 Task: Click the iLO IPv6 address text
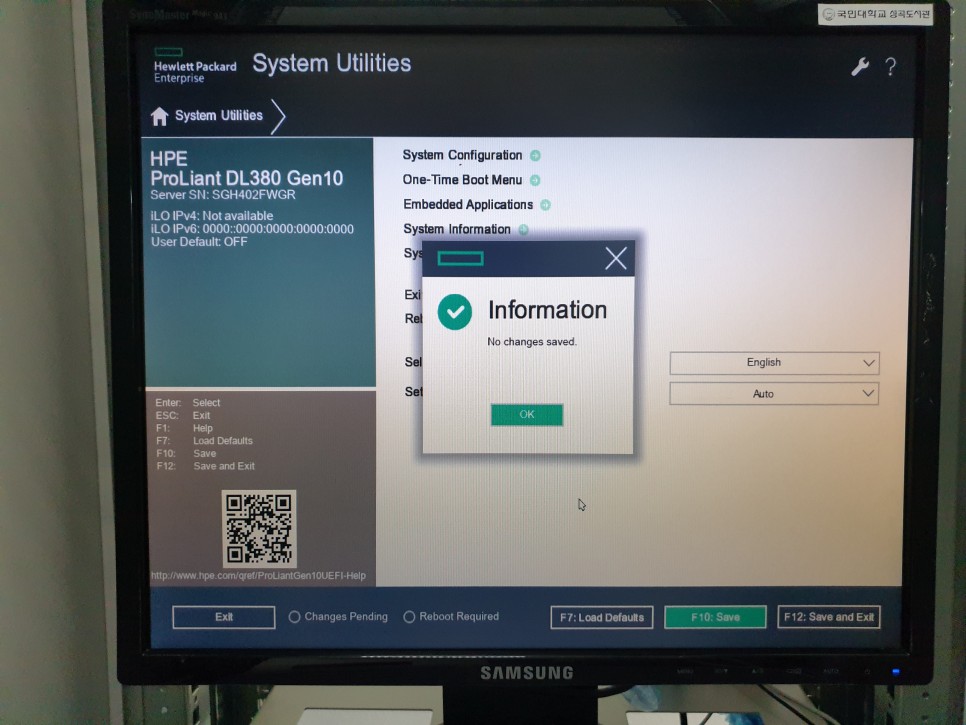click(252, 229)
